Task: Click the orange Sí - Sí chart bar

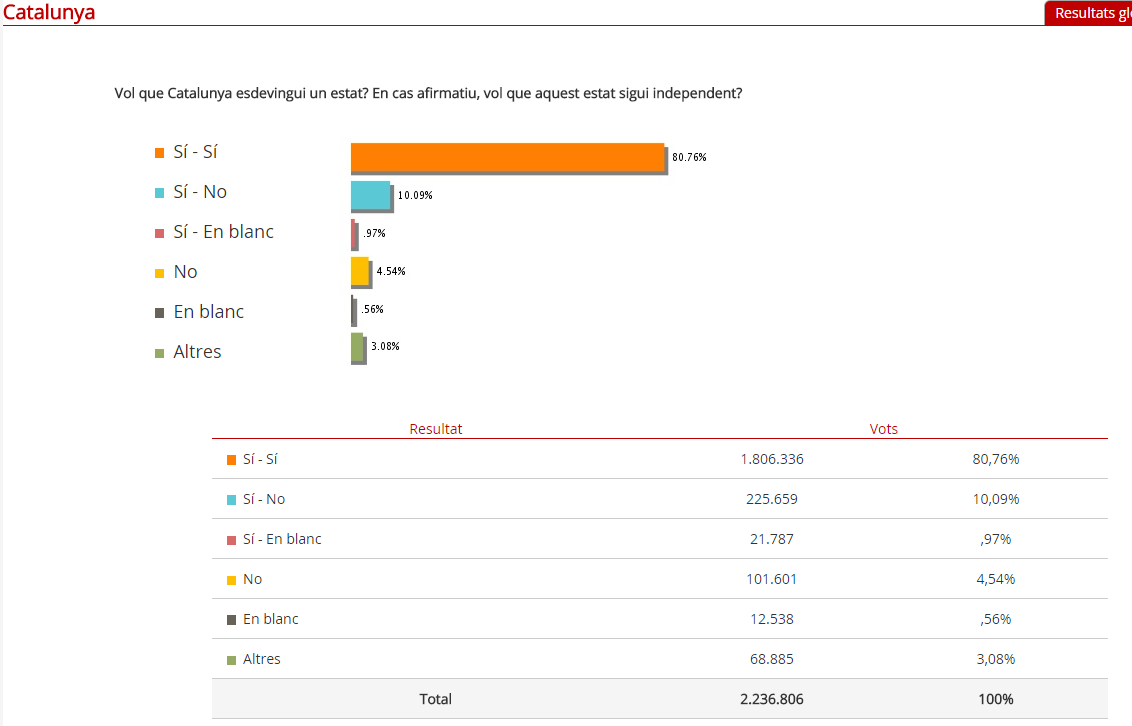Action: [x=507, y=158]
